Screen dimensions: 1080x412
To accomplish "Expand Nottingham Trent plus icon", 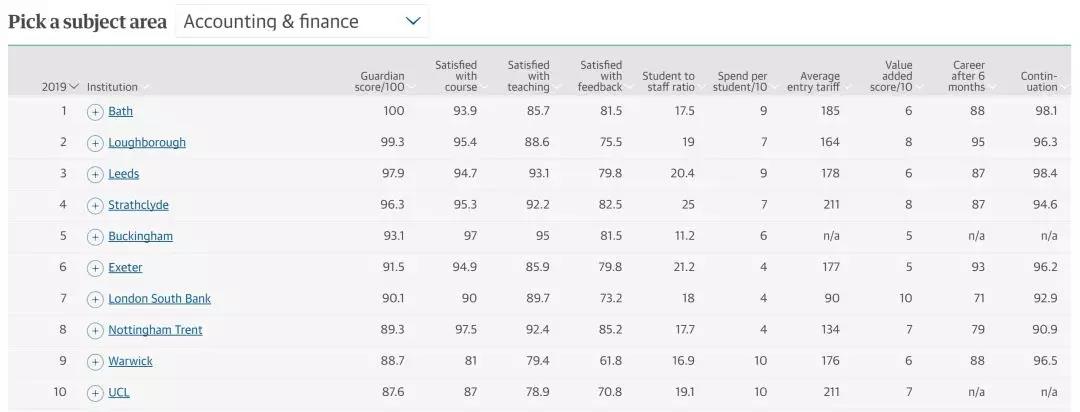I will pos(95,330).
